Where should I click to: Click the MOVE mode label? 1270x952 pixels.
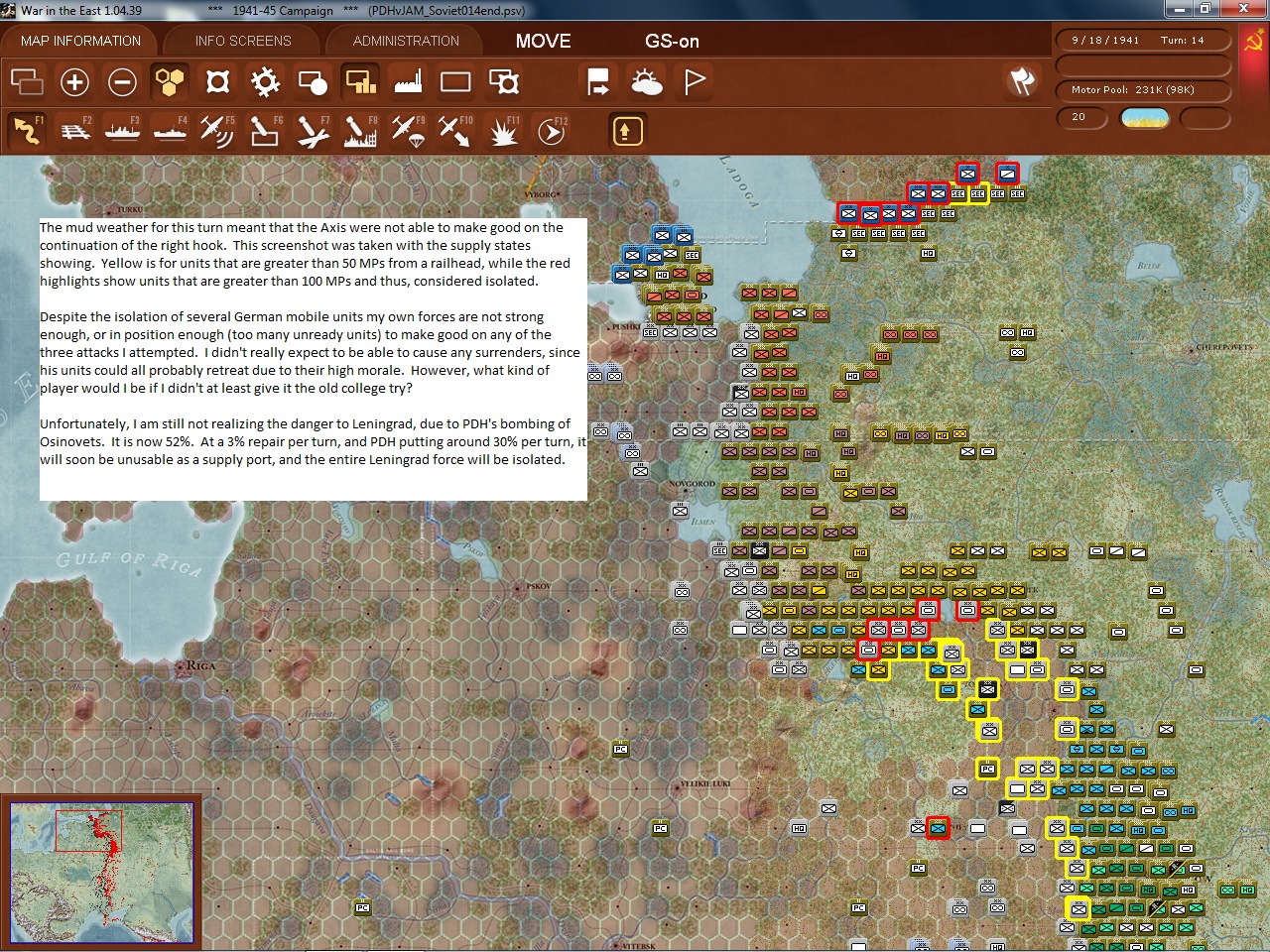tap(543, 41)
